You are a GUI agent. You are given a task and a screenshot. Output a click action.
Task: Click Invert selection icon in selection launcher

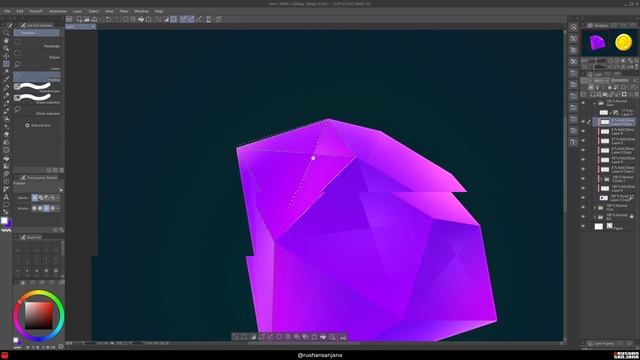(x=253, y=337)
